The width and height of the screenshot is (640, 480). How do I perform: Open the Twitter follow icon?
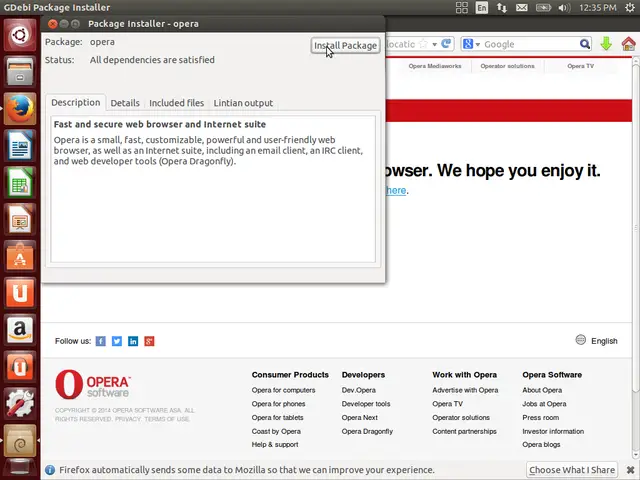[x=117, y=341]
